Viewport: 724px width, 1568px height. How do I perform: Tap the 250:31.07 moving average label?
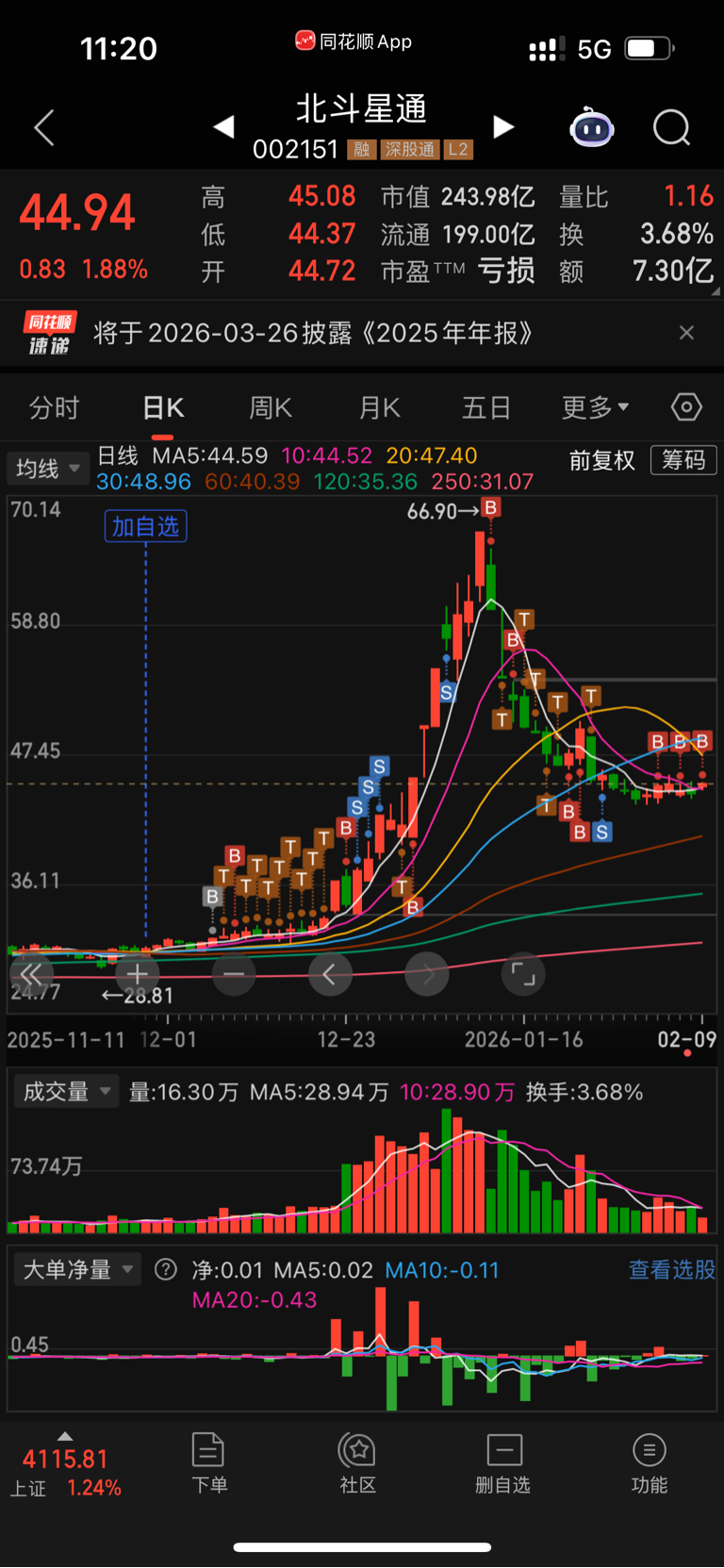[482, 482]
